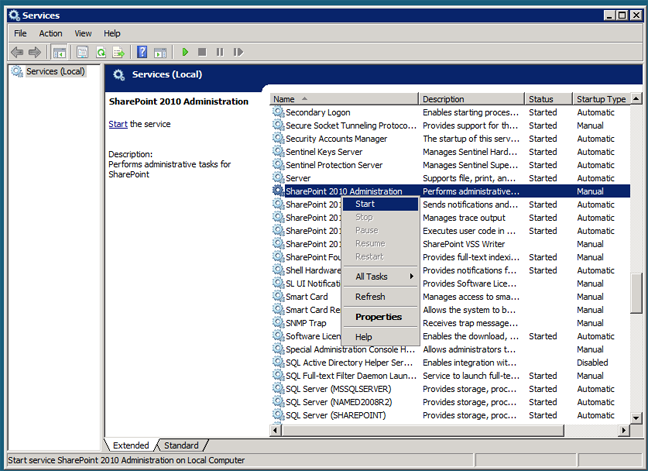The width and height of the screenshot is (648, 471).
Task: Select Security Accounts Manager service
Action: [x=450, y=138]
